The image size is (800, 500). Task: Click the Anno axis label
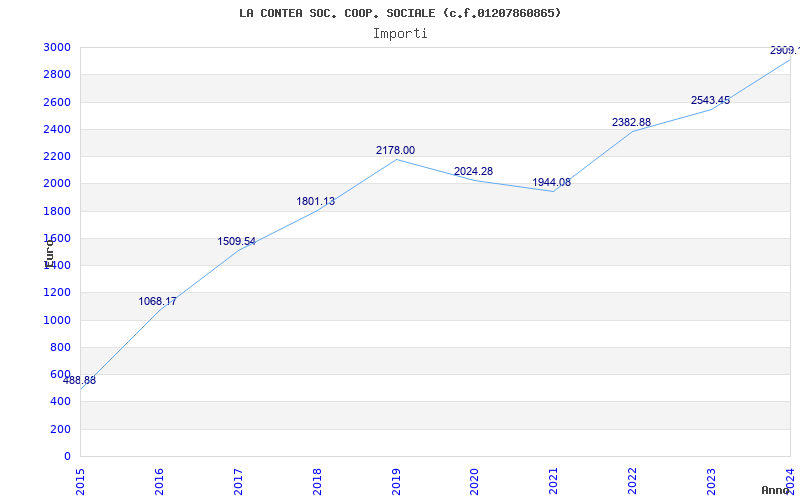tap(774, 490)
